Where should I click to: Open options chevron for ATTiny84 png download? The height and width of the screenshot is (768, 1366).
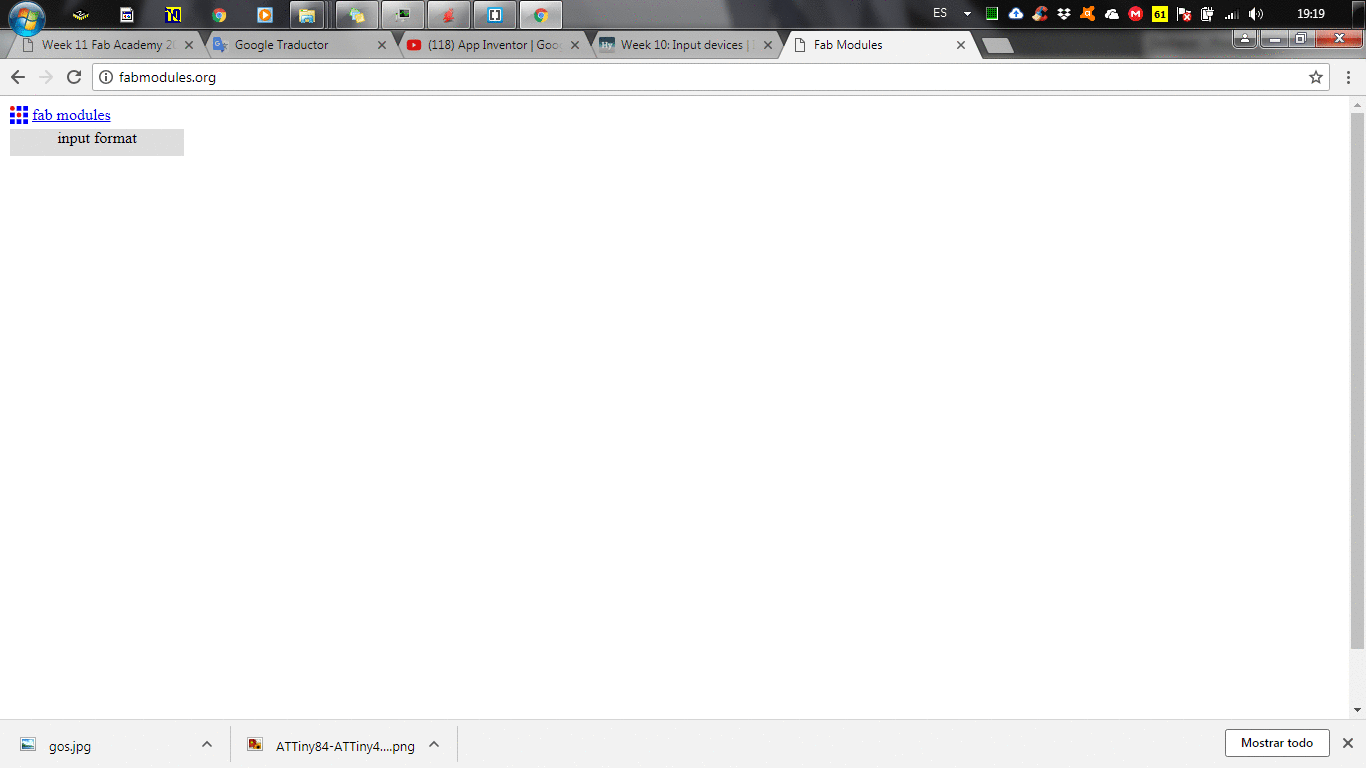pyautogui.click(x=434, y=744)
